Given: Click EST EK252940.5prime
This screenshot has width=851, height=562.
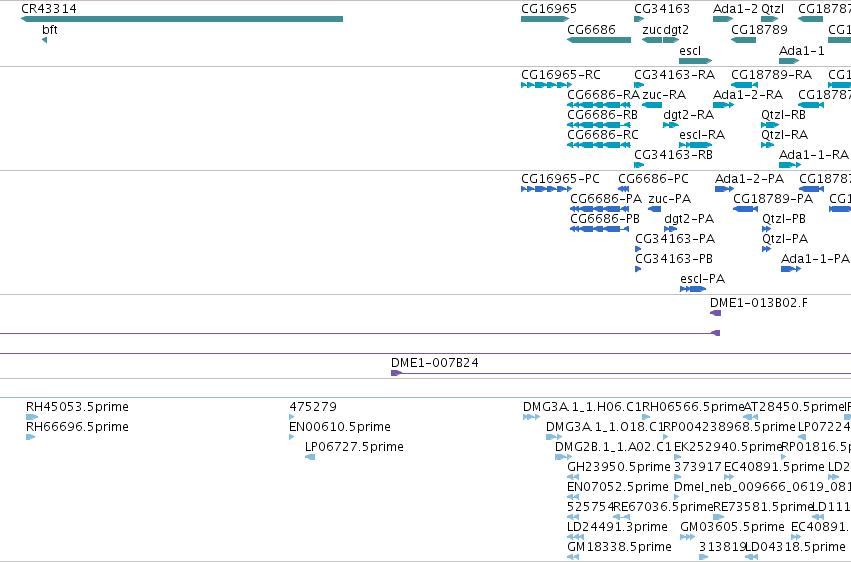Looking at the screenshot, I should point(728,447).
